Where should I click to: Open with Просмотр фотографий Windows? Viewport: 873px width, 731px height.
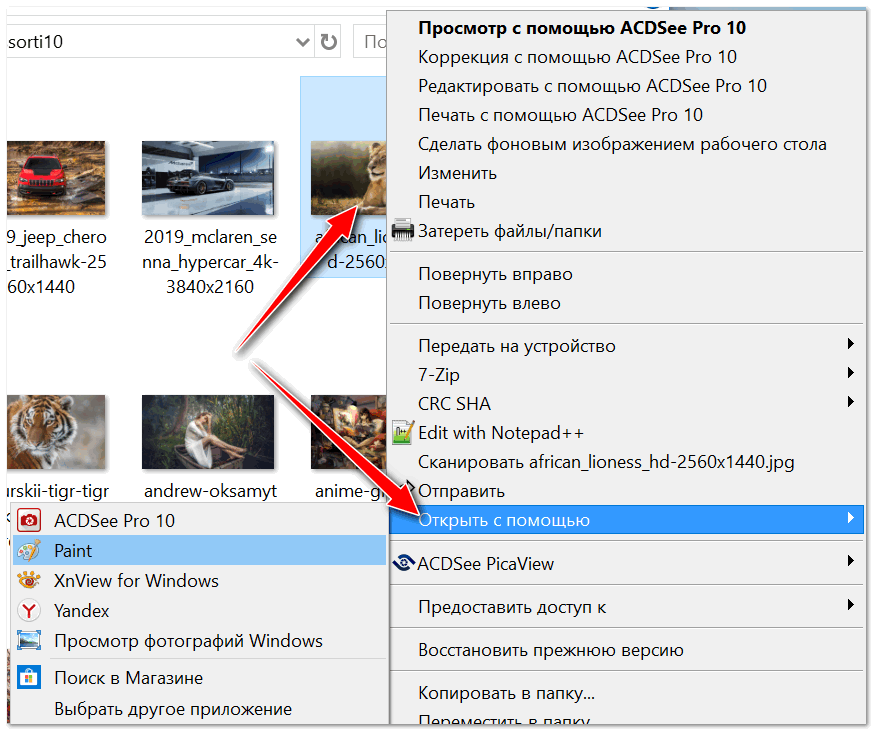(x=199, y=641)
